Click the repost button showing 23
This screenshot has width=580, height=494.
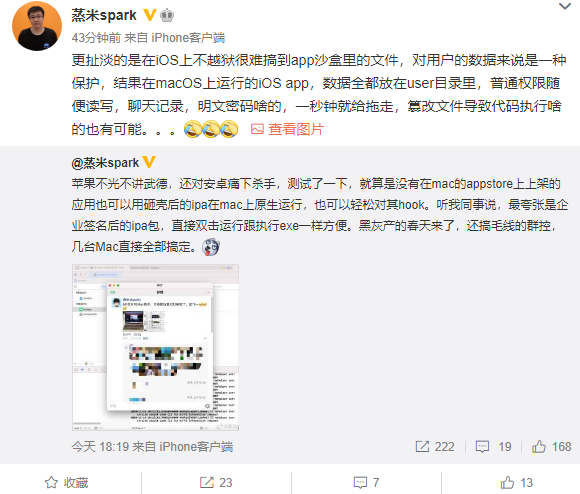216,483
